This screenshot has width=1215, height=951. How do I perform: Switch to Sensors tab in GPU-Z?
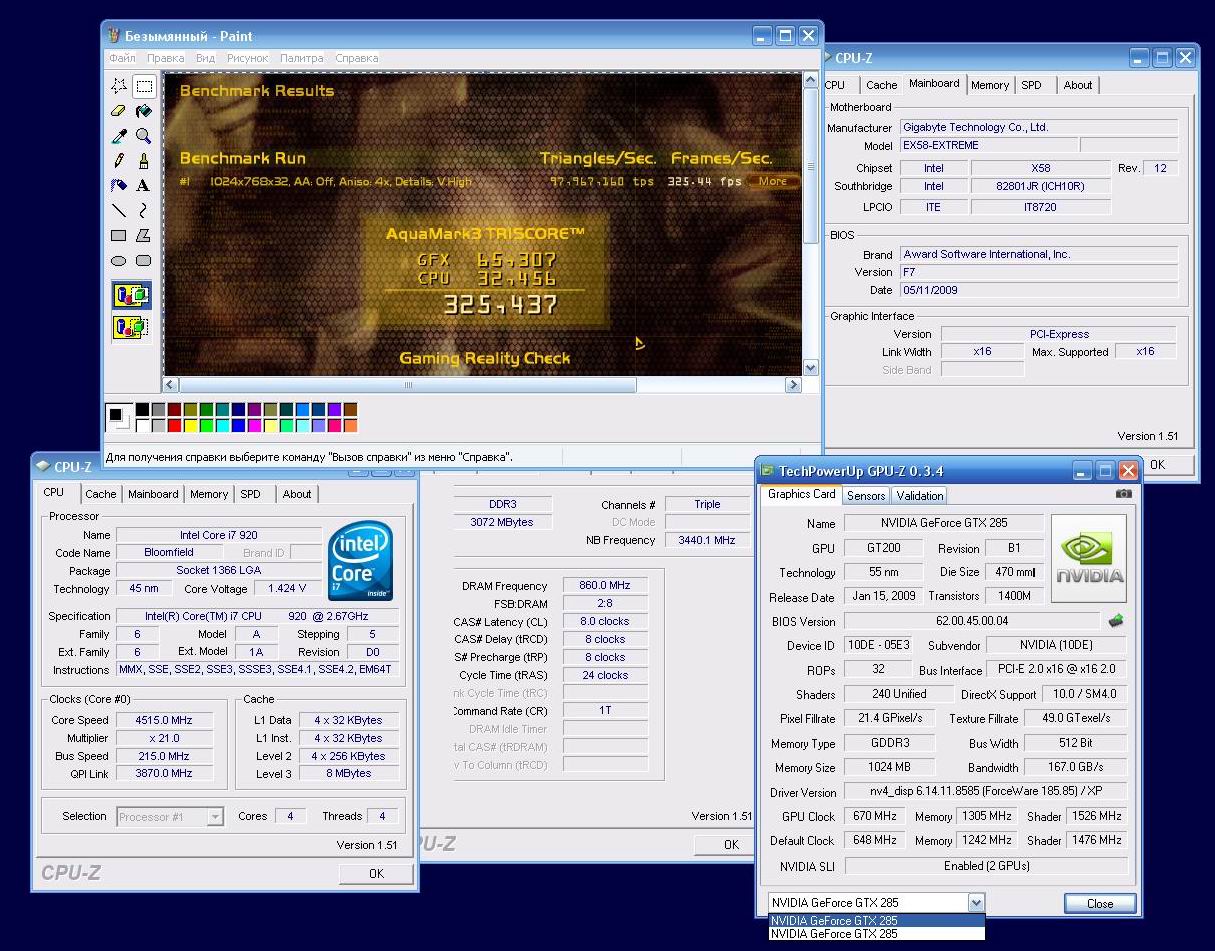pos(866,495)
